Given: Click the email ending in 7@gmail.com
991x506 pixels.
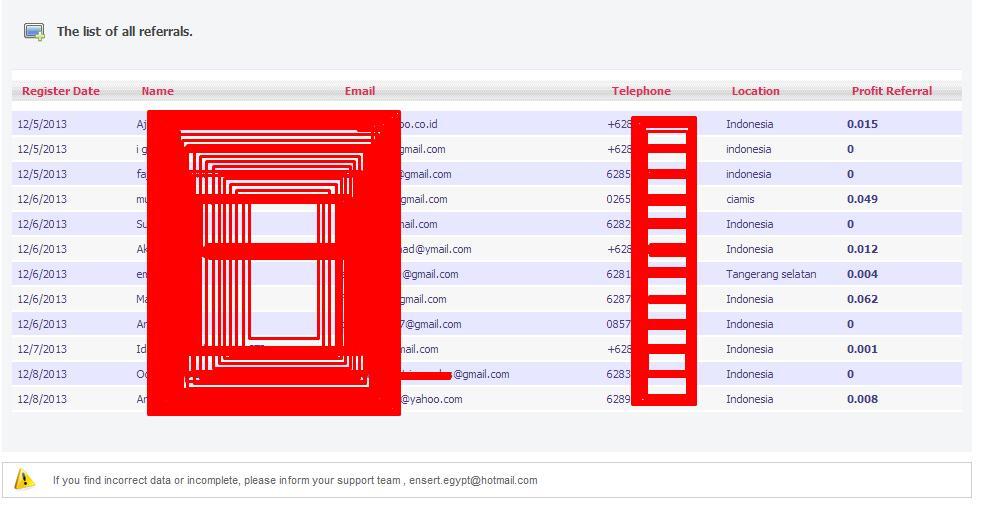Looking at the screenshot, I should tap(431, 324).
